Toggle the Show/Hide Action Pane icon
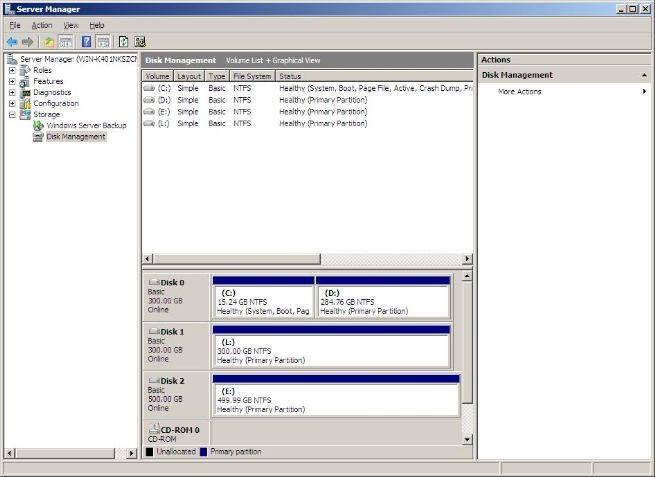This screenshot has width=655, height=477. click(103, 42)
